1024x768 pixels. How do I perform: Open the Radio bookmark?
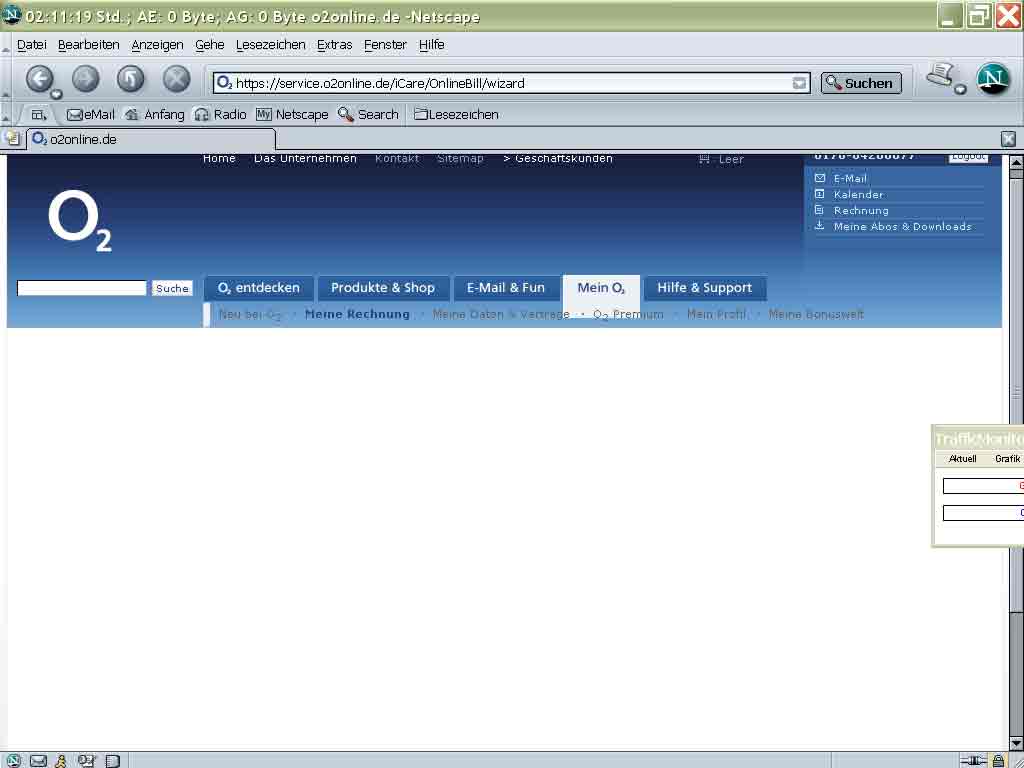pyautogui.click(x=221, y=114)
